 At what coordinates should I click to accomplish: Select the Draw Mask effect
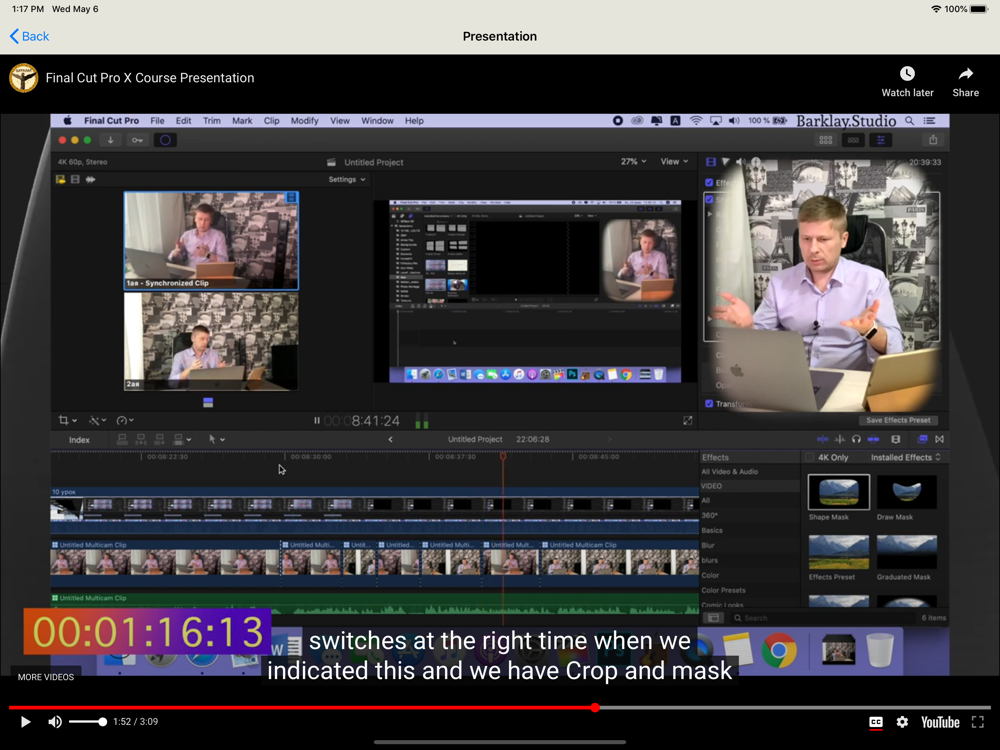[906, 498]
